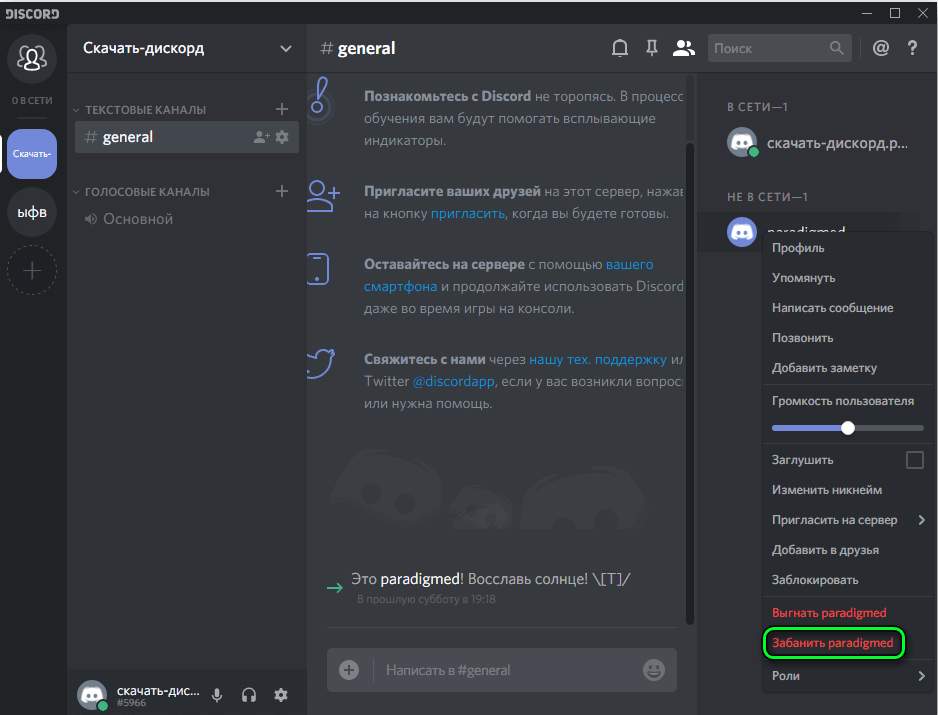Image resolution: width=938 pixels, height=715 pixels.
Task: Open the вашего смартфона link
Action: pos(629,264)
